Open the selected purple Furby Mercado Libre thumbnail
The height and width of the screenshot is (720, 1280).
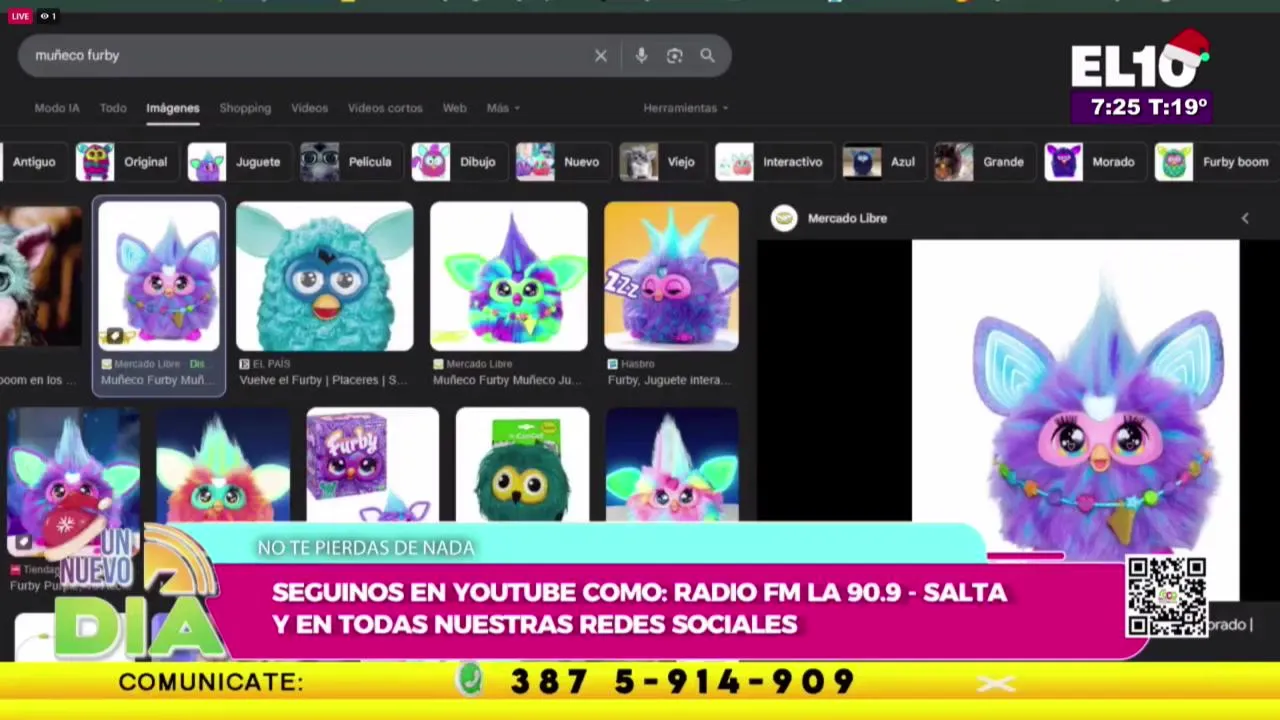pyautogui.click(x=159, y=277)
